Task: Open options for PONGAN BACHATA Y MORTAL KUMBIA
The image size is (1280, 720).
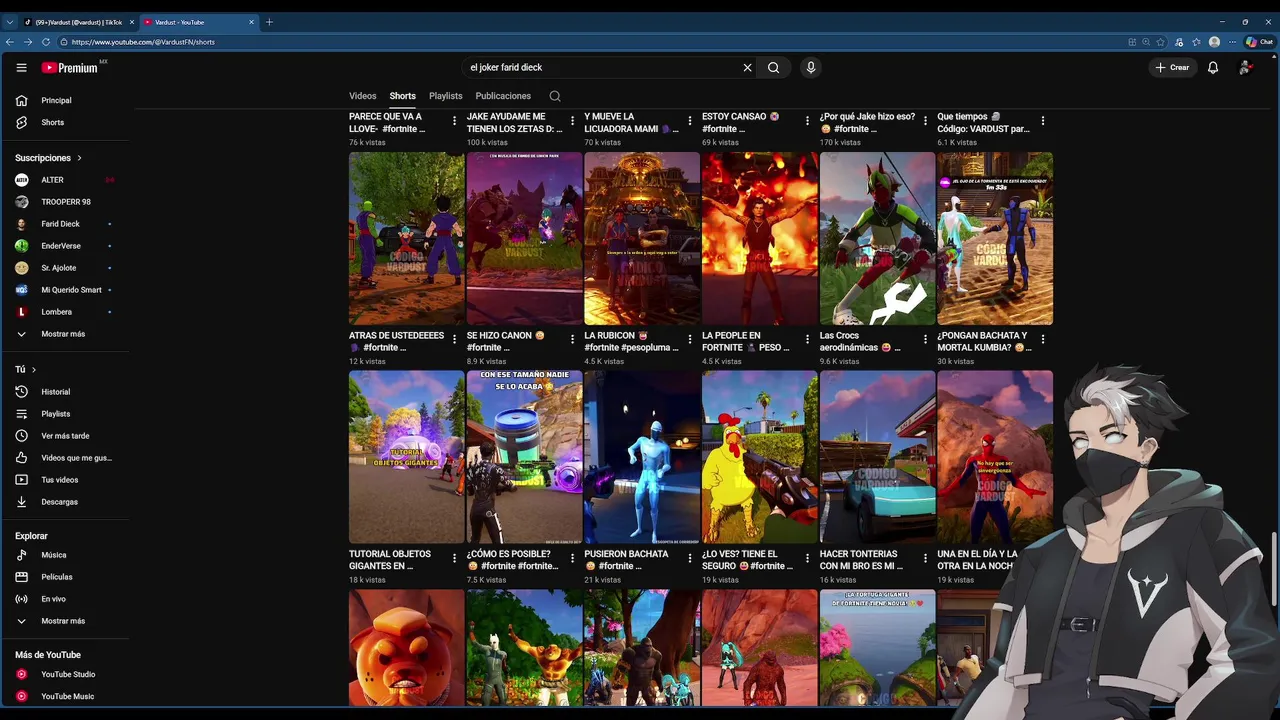Action: click(1043, 339)
